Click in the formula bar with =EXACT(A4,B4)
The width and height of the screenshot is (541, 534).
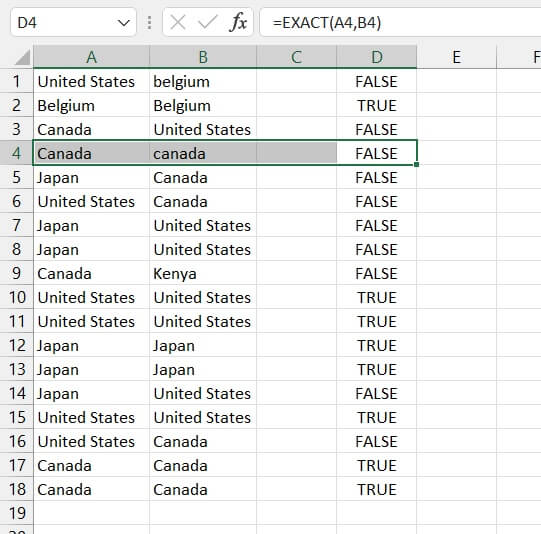(x=400, y=23)
